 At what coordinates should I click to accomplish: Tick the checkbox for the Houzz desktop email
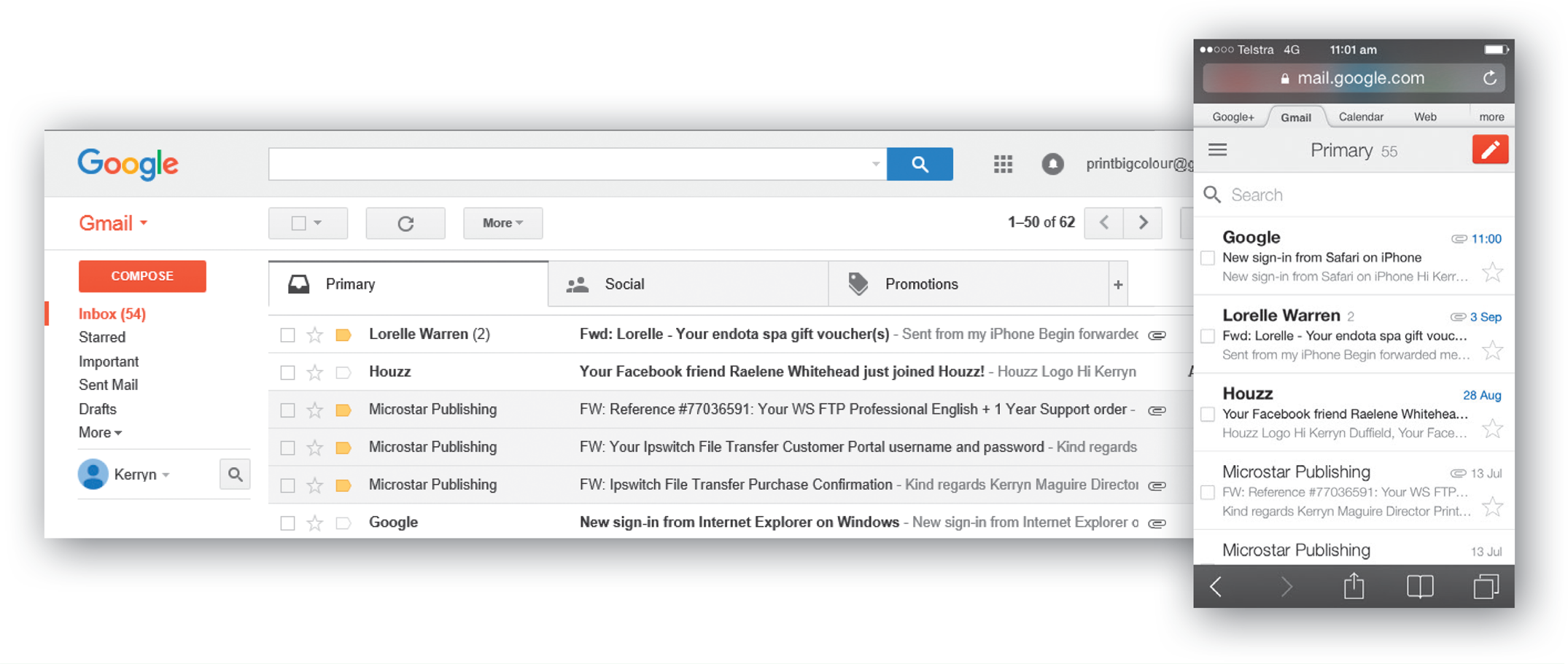(287, 373)
